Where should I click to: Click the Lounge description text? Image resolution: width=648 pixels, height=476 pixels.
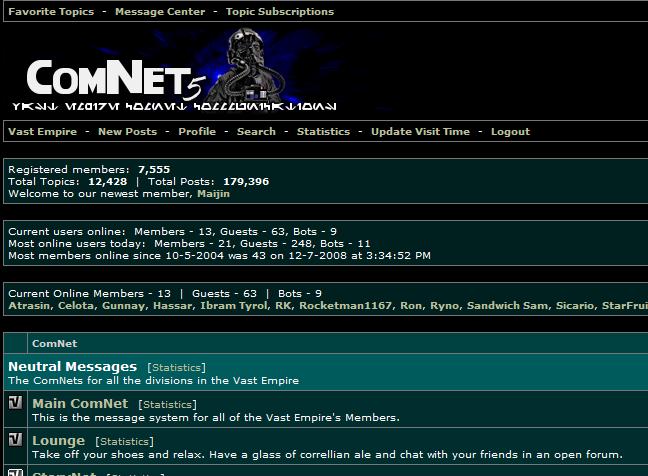(327, 455)
